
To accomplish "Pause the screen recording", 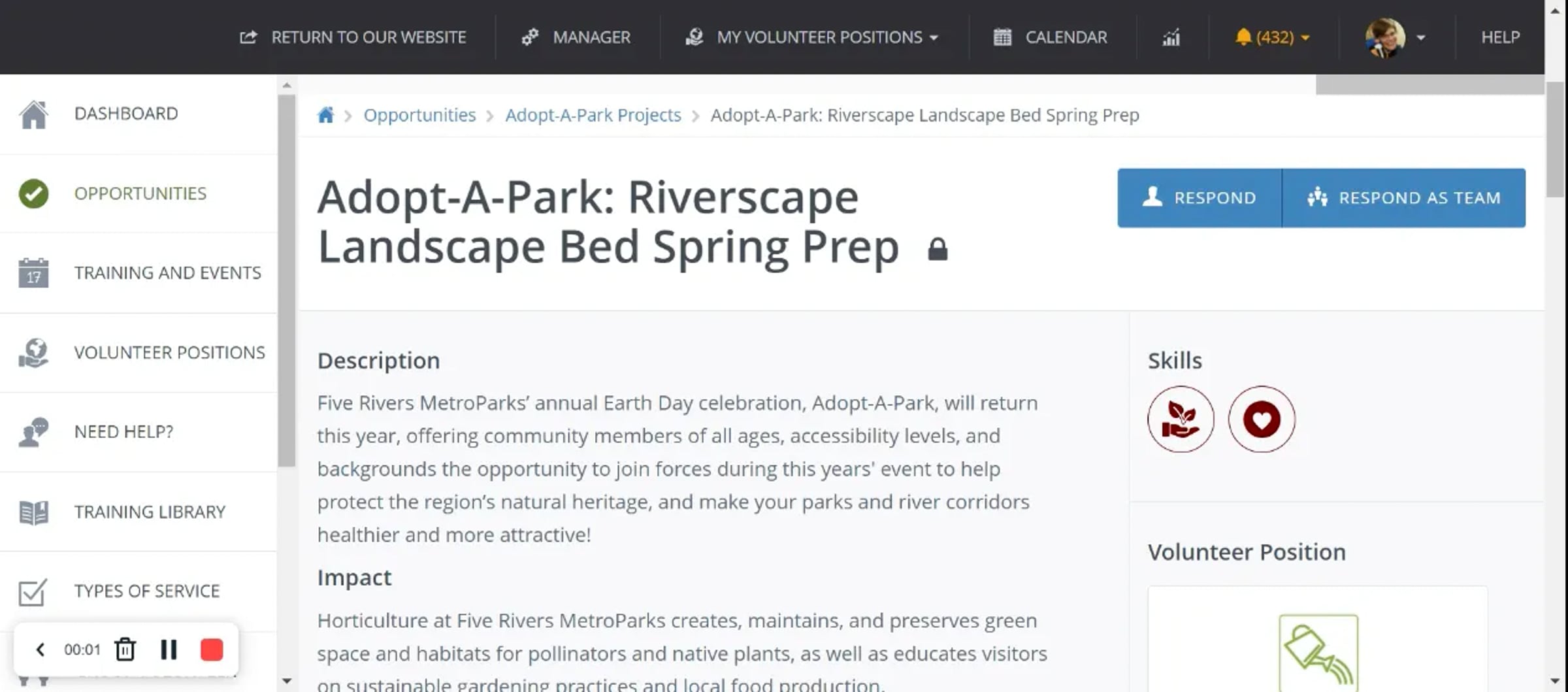I will tap(169, 650).
